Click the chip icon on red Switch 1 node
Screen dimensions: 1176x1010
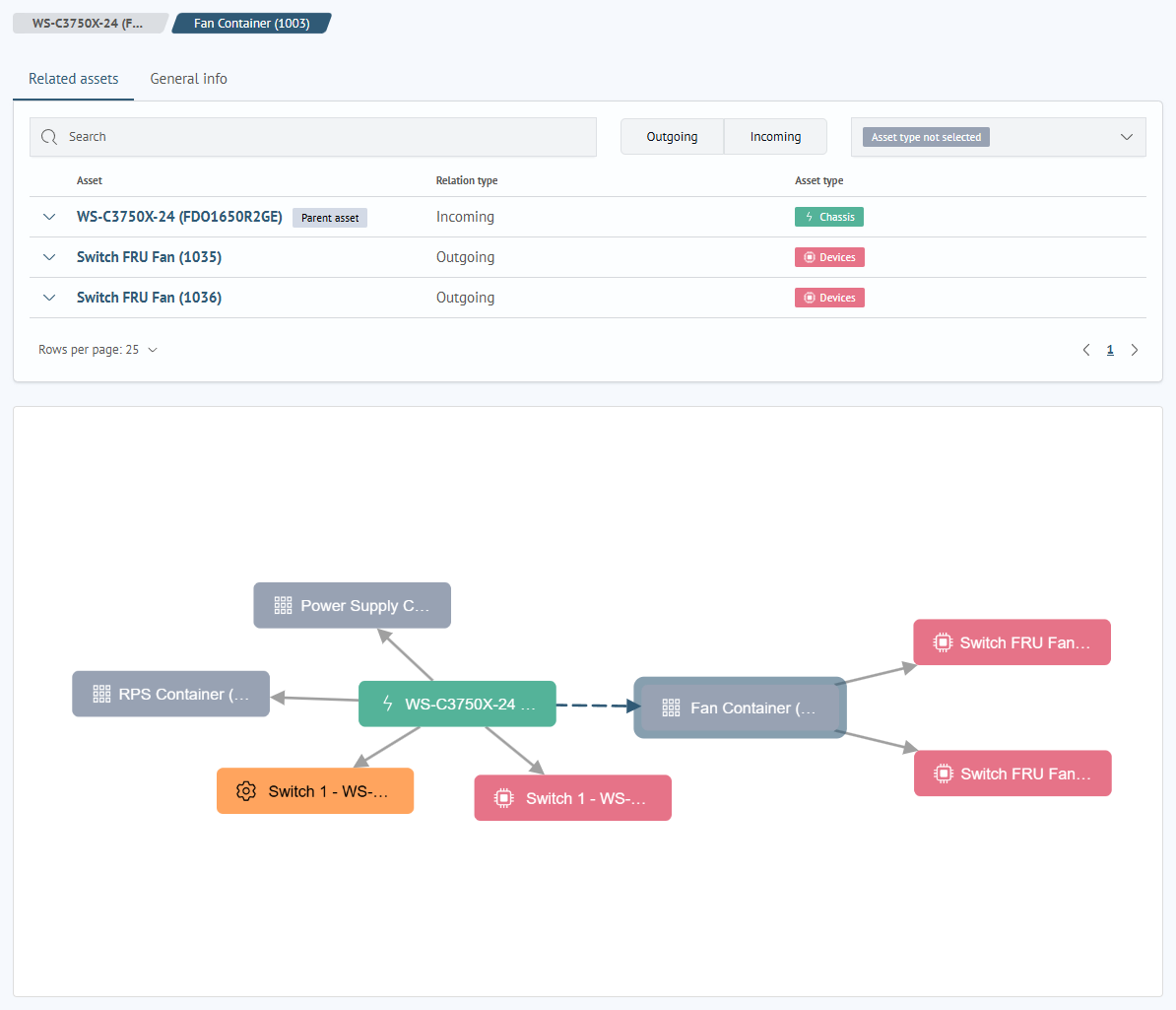(504, 797)
